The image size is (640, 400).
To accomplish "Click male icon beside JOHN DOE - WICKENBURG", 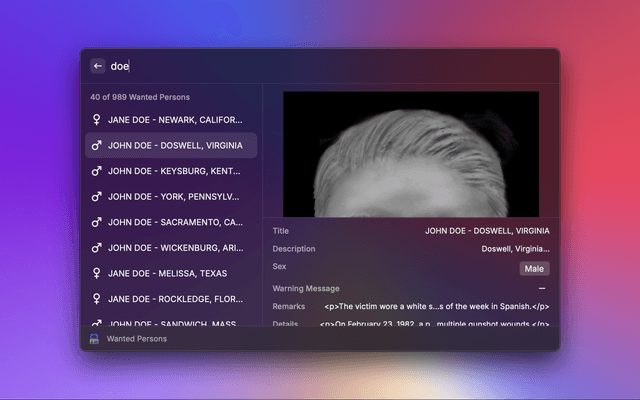I will click(96, 247).
